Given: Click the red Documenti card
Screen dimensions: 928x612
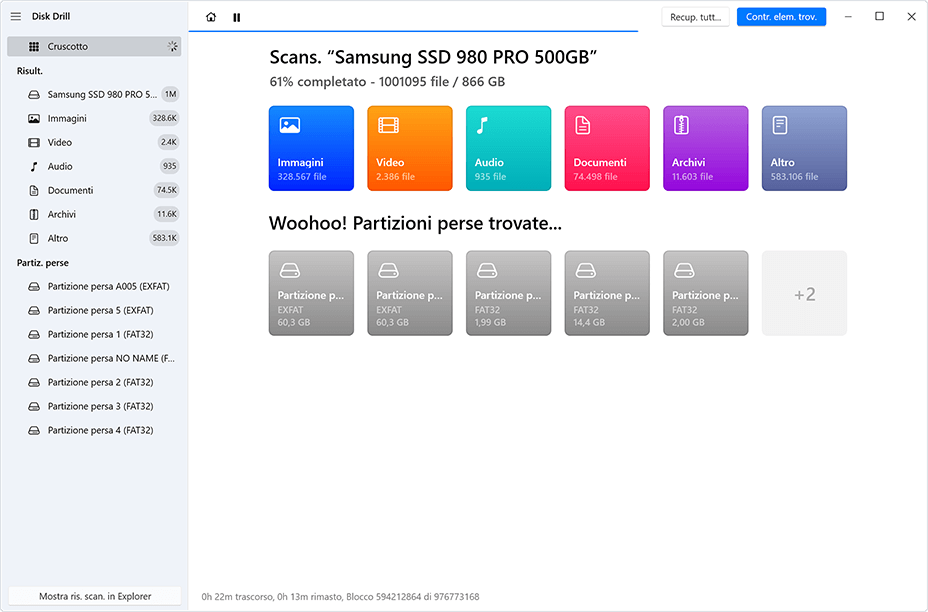Looking at the screenshot, I should (607, 148).
